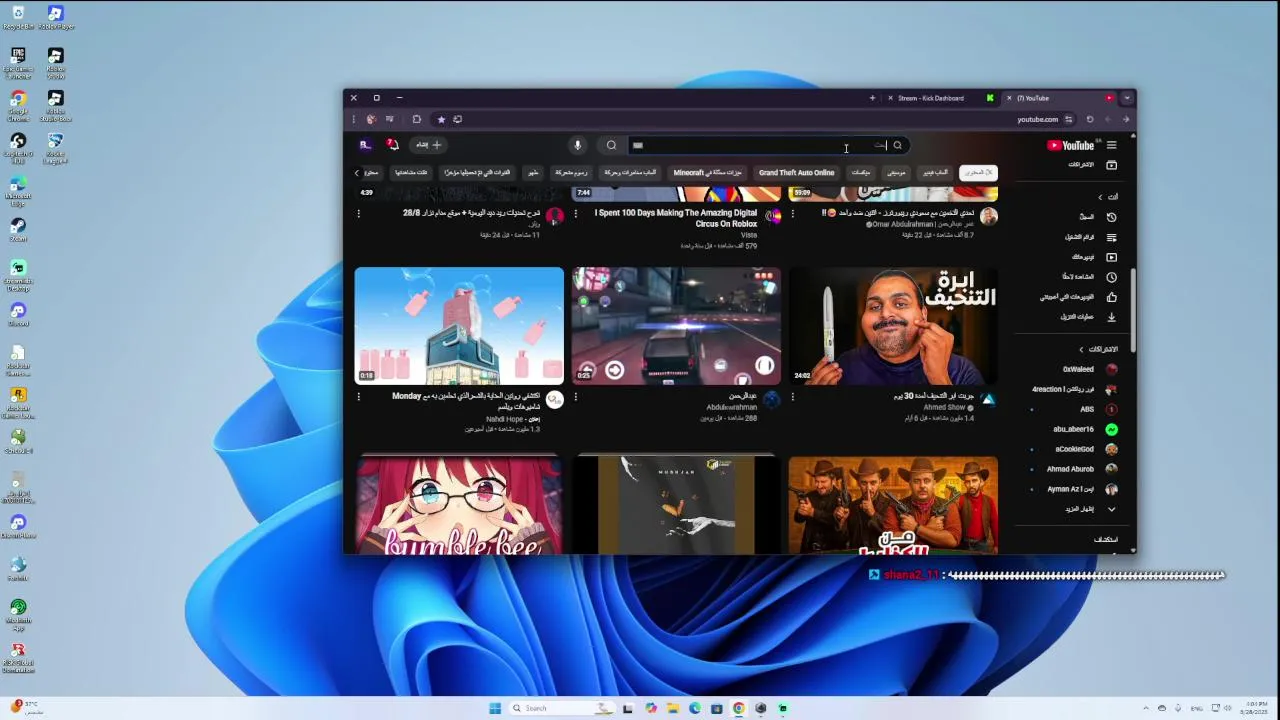Viewport: 1280px width, 720px height.
Task: Open Liked videos thumbs-up icon
Action: pyautogui.click(x=1111, y=297)
